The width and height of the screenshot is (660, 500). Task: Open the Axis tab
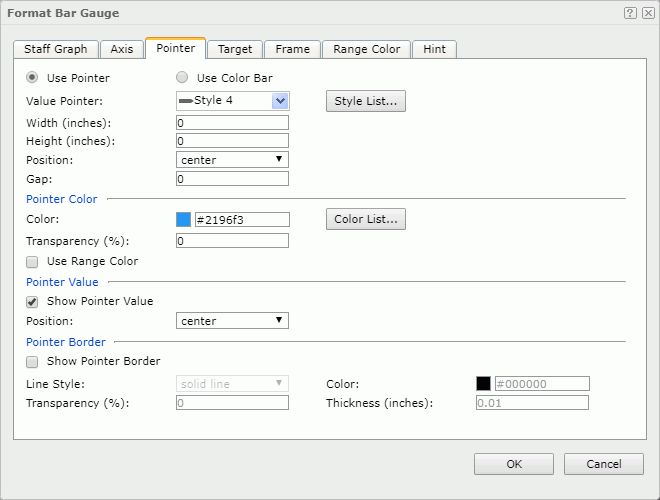(122, 49)
